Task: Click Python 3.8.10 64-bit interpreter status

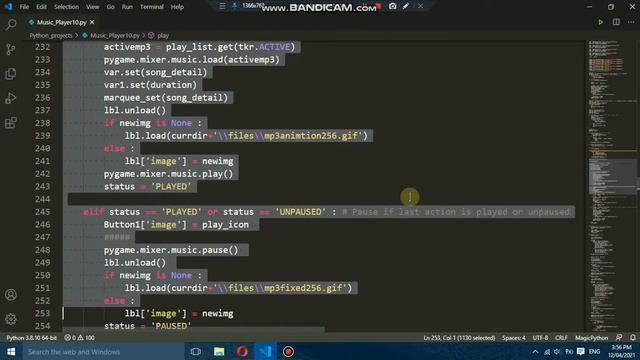Action: point(31,338)
